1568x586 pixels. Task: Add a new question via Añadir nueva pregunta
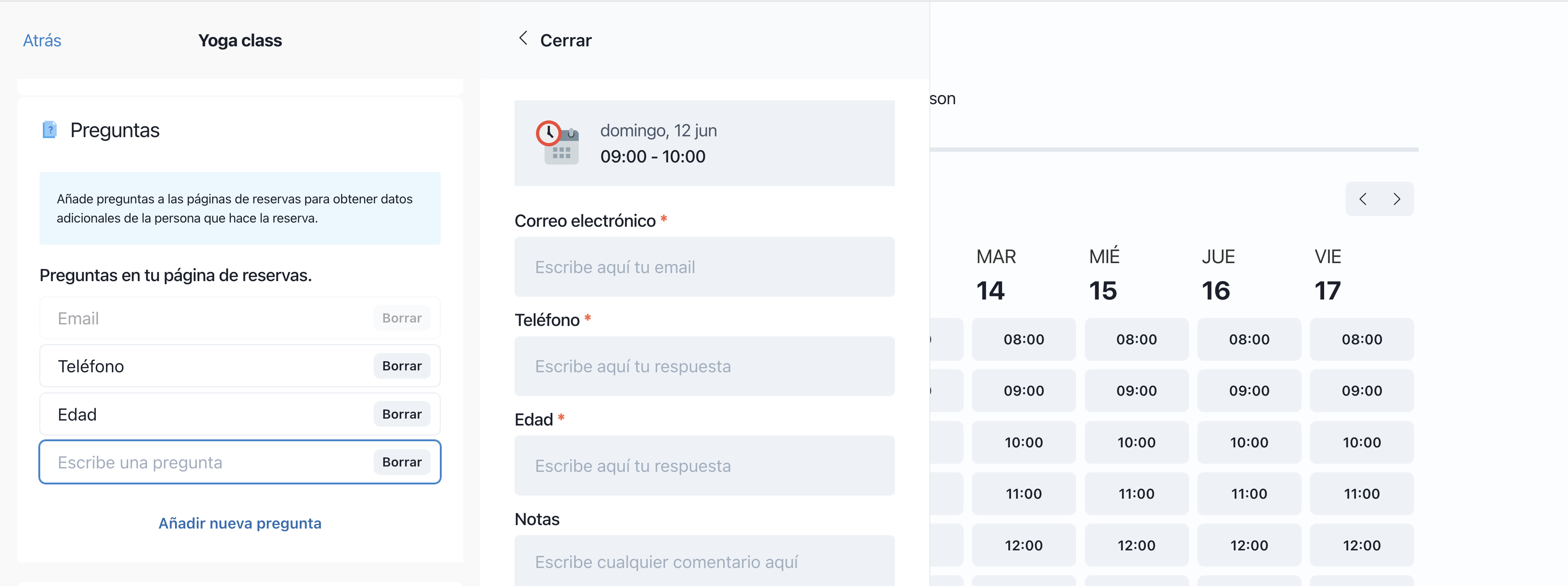coord(240,523)
